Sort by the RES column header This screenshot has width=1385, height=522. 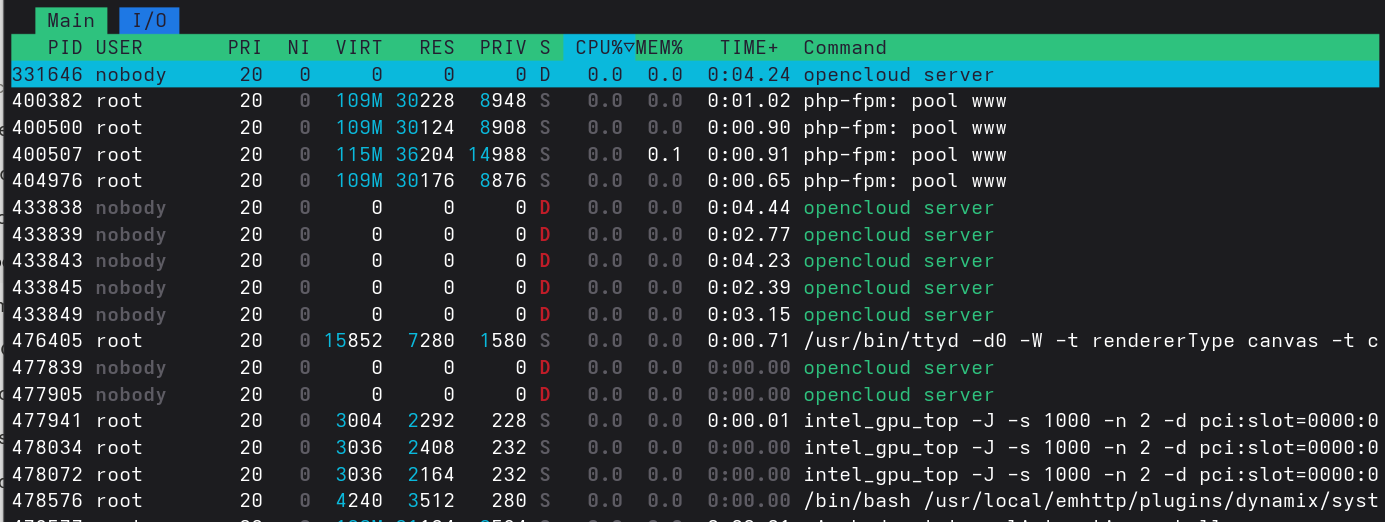pyautogui.click(x=437, y=47)
